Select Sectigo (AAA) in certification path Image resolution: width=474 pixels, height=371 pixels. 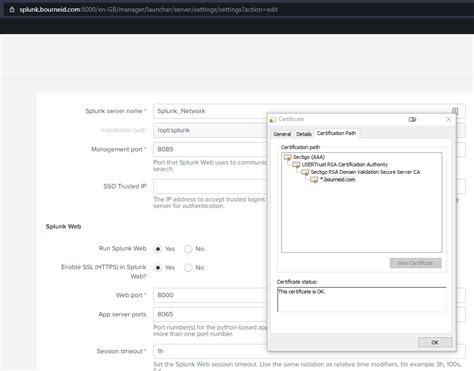(x=309, y=157)
